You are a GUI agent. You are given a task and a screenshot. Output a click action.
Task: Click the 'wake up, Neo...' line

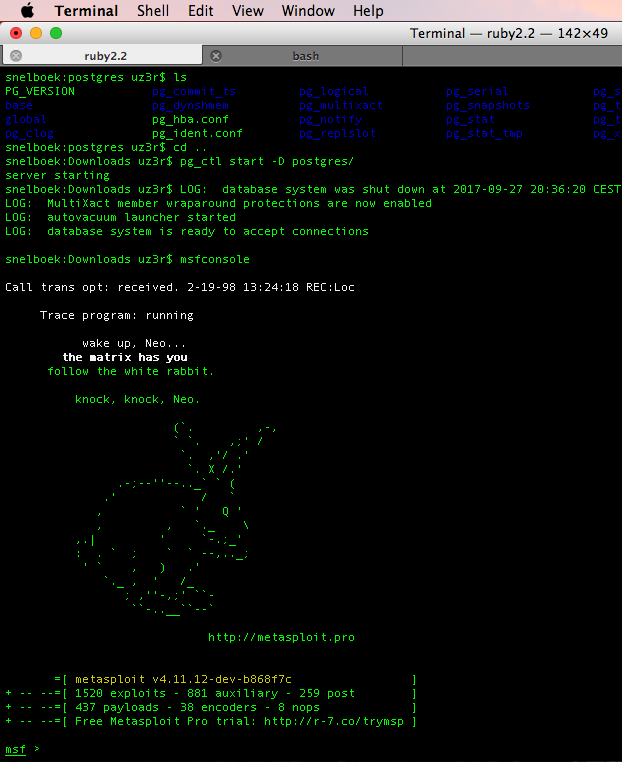point(134,344)
